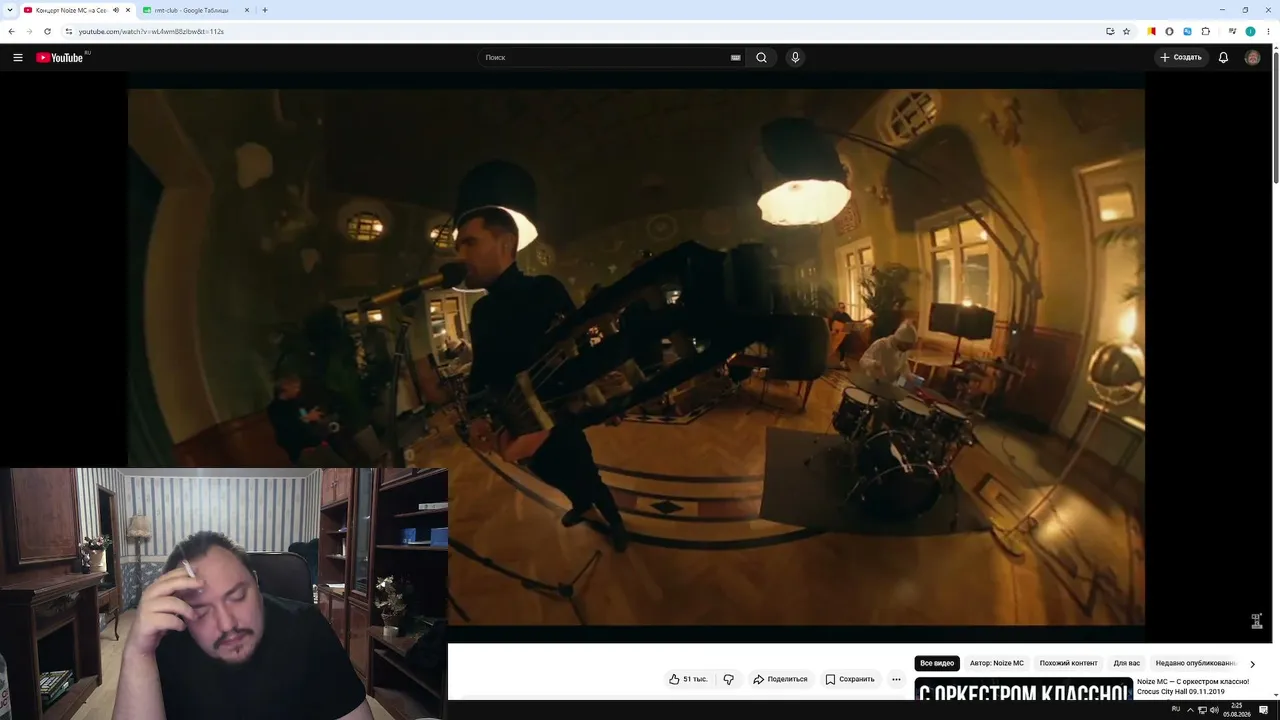
Task: Select the 'Похожий контент' chip
Action: coord(1068,663)
